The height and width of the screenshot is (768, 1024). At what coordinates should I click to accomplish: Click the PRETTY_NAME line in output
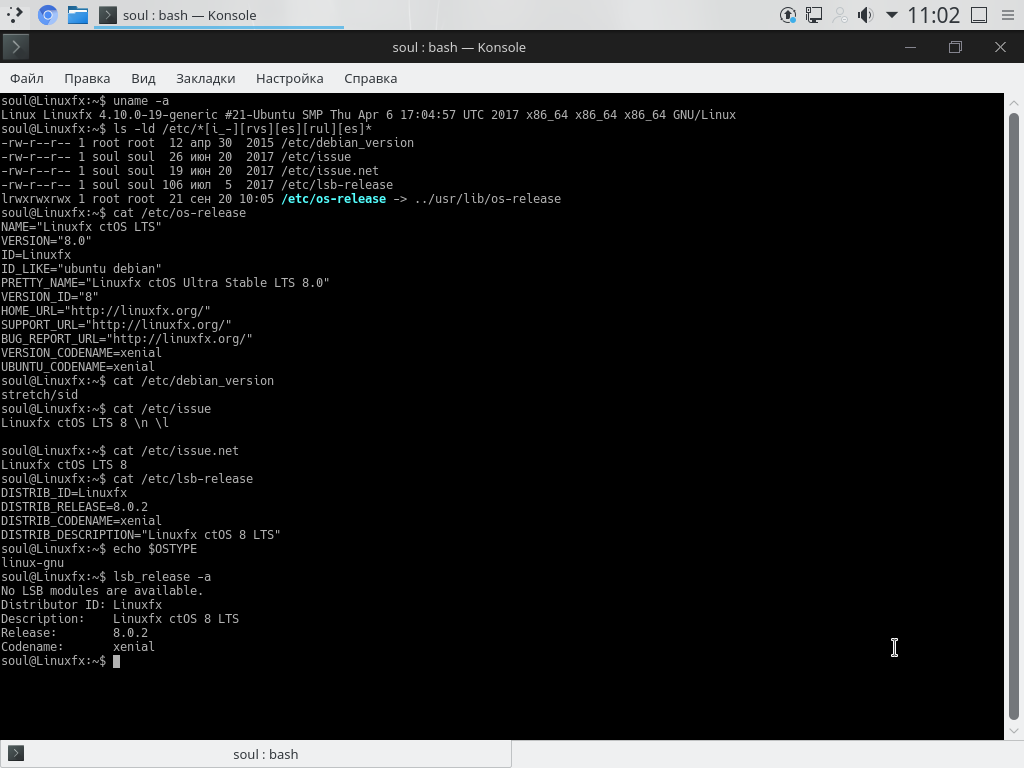(165, 283)
